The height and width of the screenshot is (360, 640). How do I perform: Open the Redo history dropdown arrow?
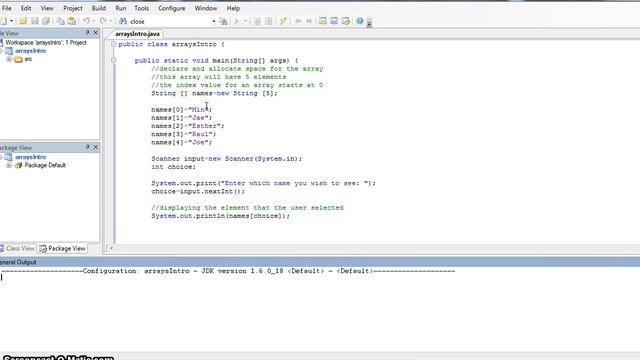(111, 21)
